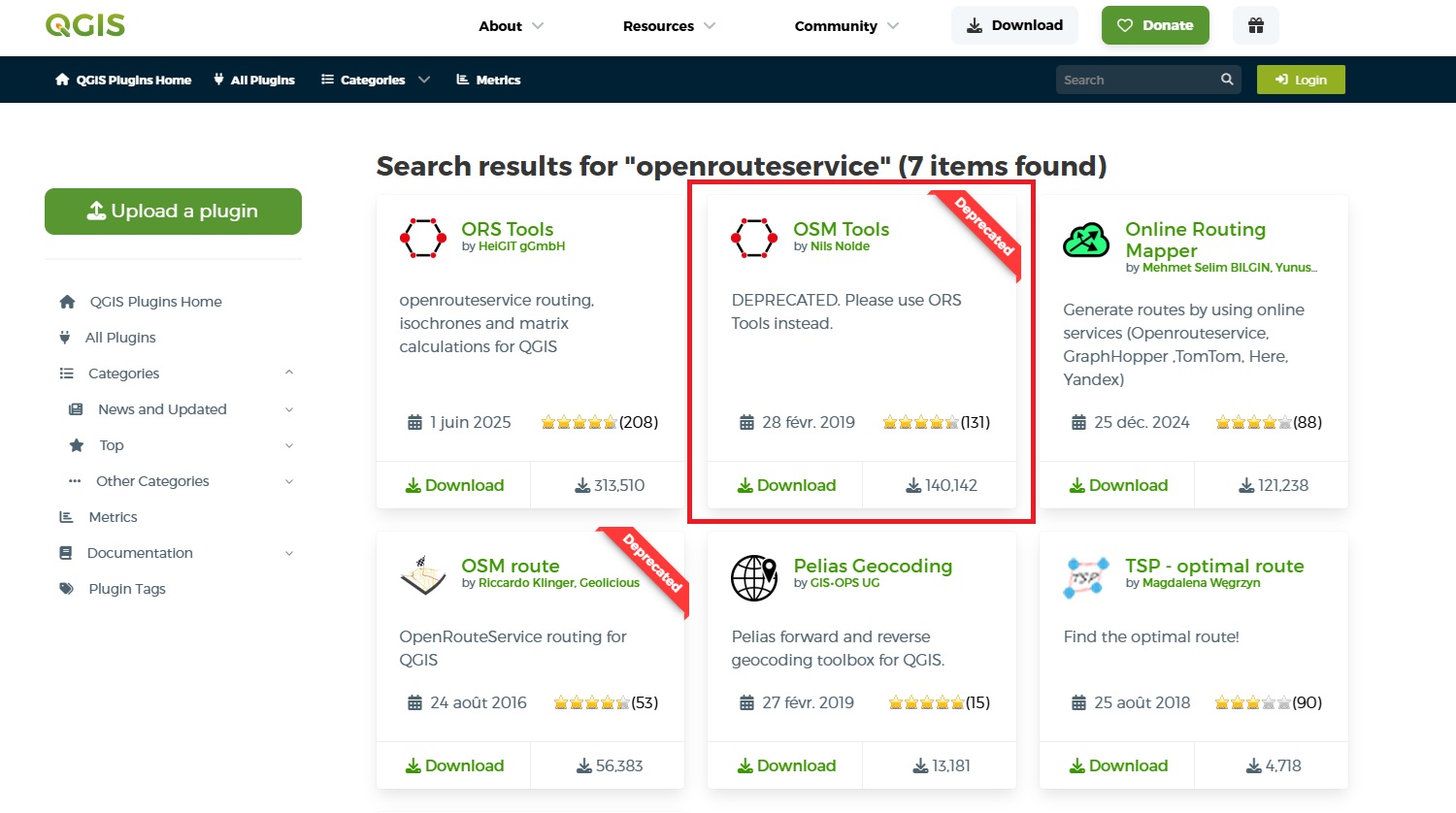Click the News and Updated newspaper icon

pyautogui.click(x=76, y=409)
